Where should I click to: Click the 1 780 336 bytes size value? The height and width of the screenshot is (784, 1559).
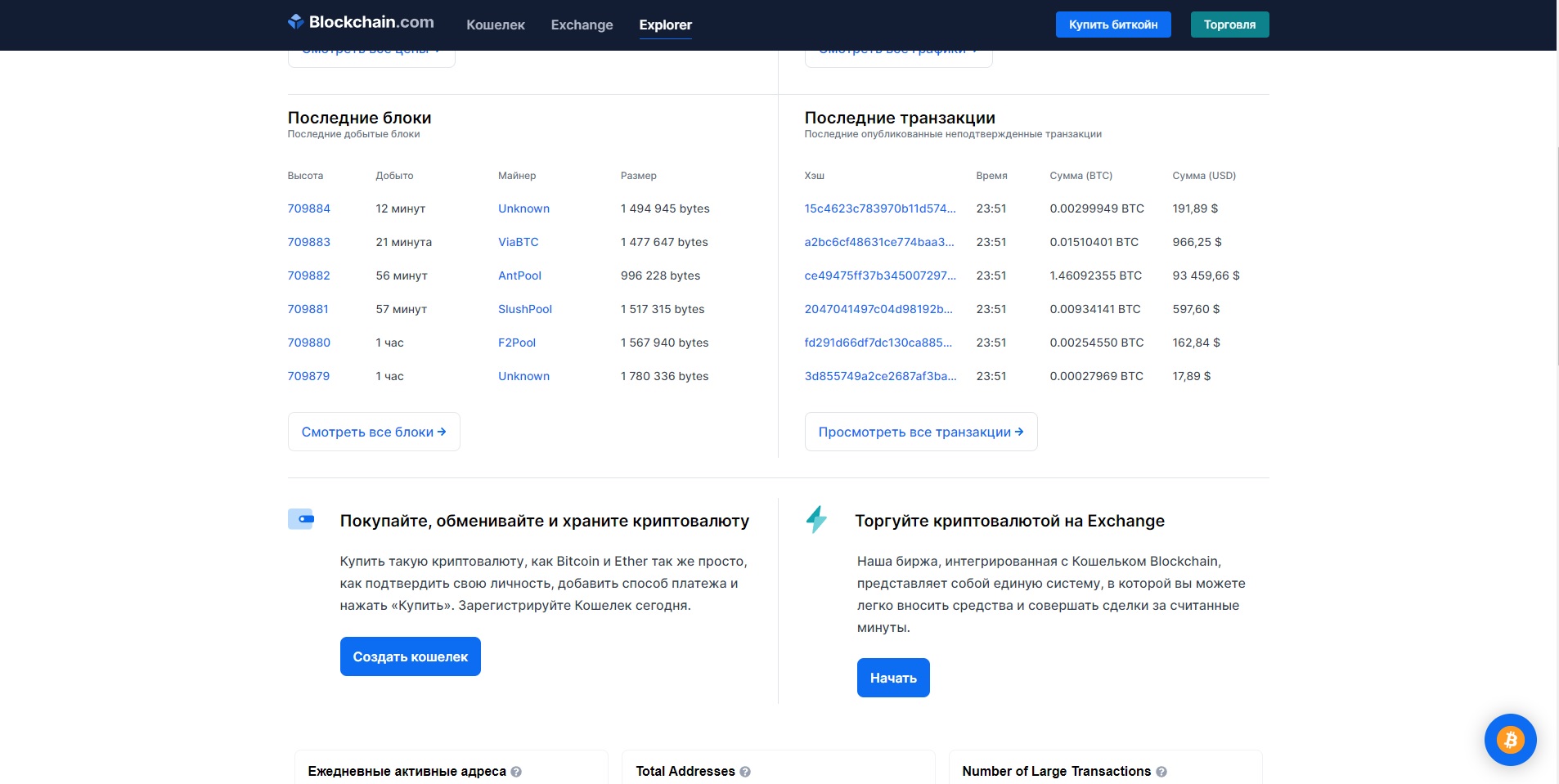pos(665,376)
